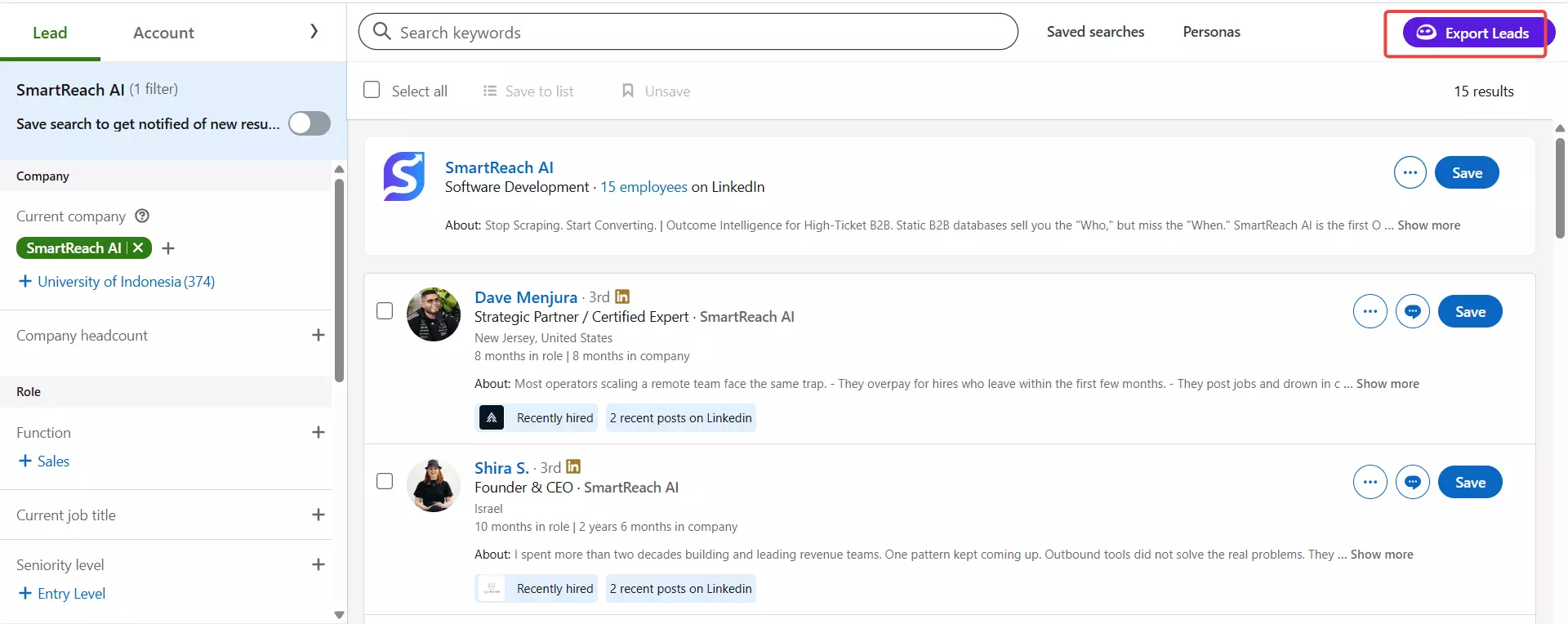The image size is (1568, 624).
Task: Add Sales function filter suggestion
Action: [44, 461]
